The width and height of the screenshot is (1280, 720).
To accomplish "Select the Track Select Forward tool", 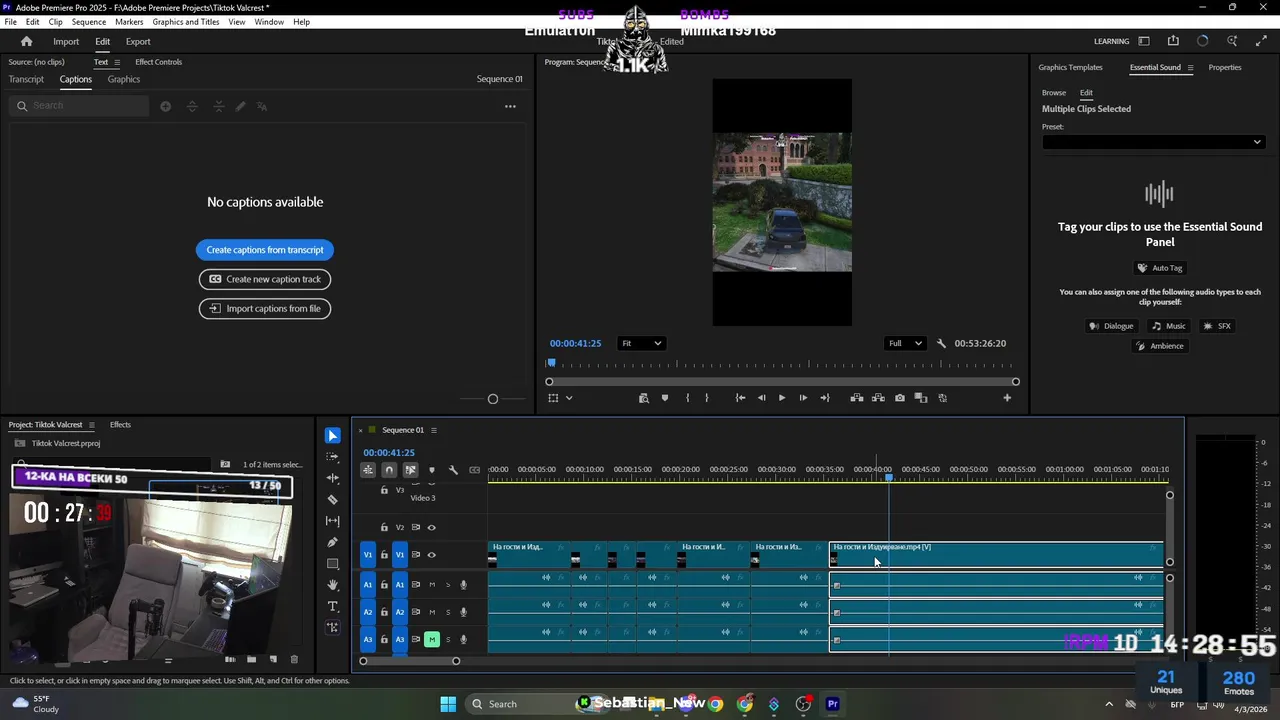I will click(x=333, y=457).
